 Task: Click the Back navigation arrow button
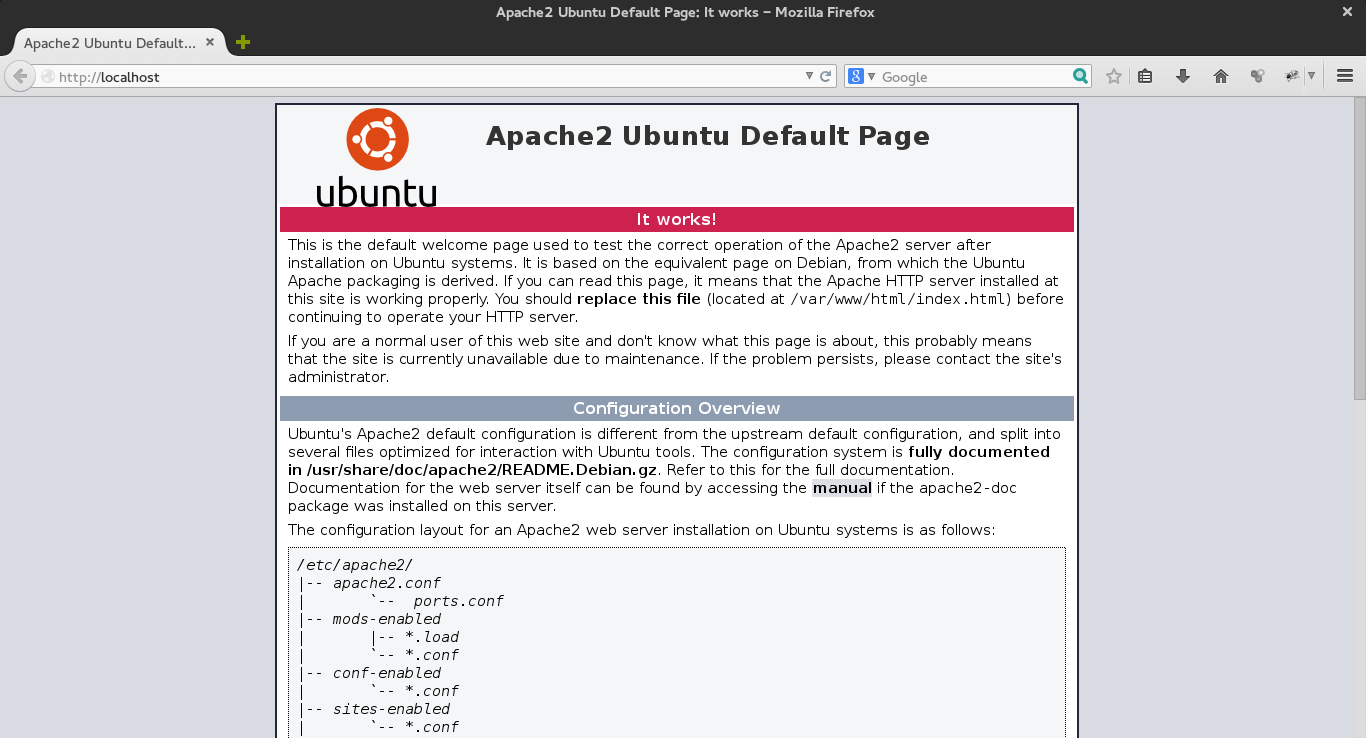coord(20,76)
